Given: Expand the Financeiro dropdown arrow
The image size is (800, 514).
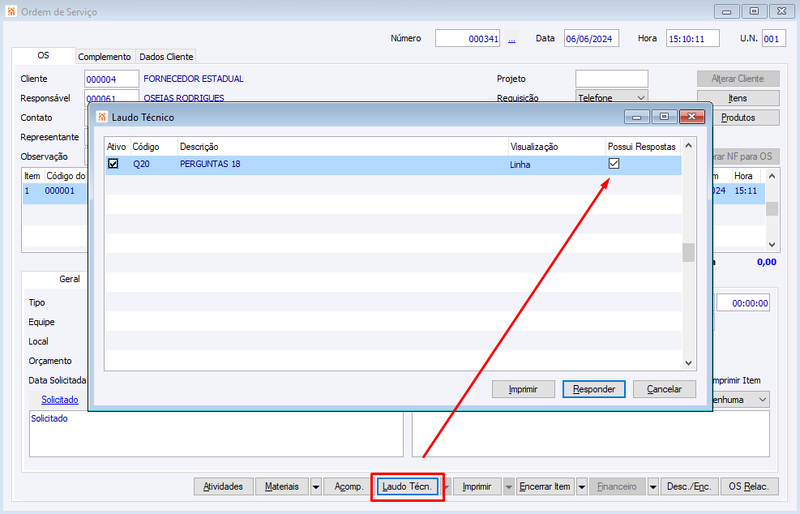Looking at the screenshot, I should 653,487.
